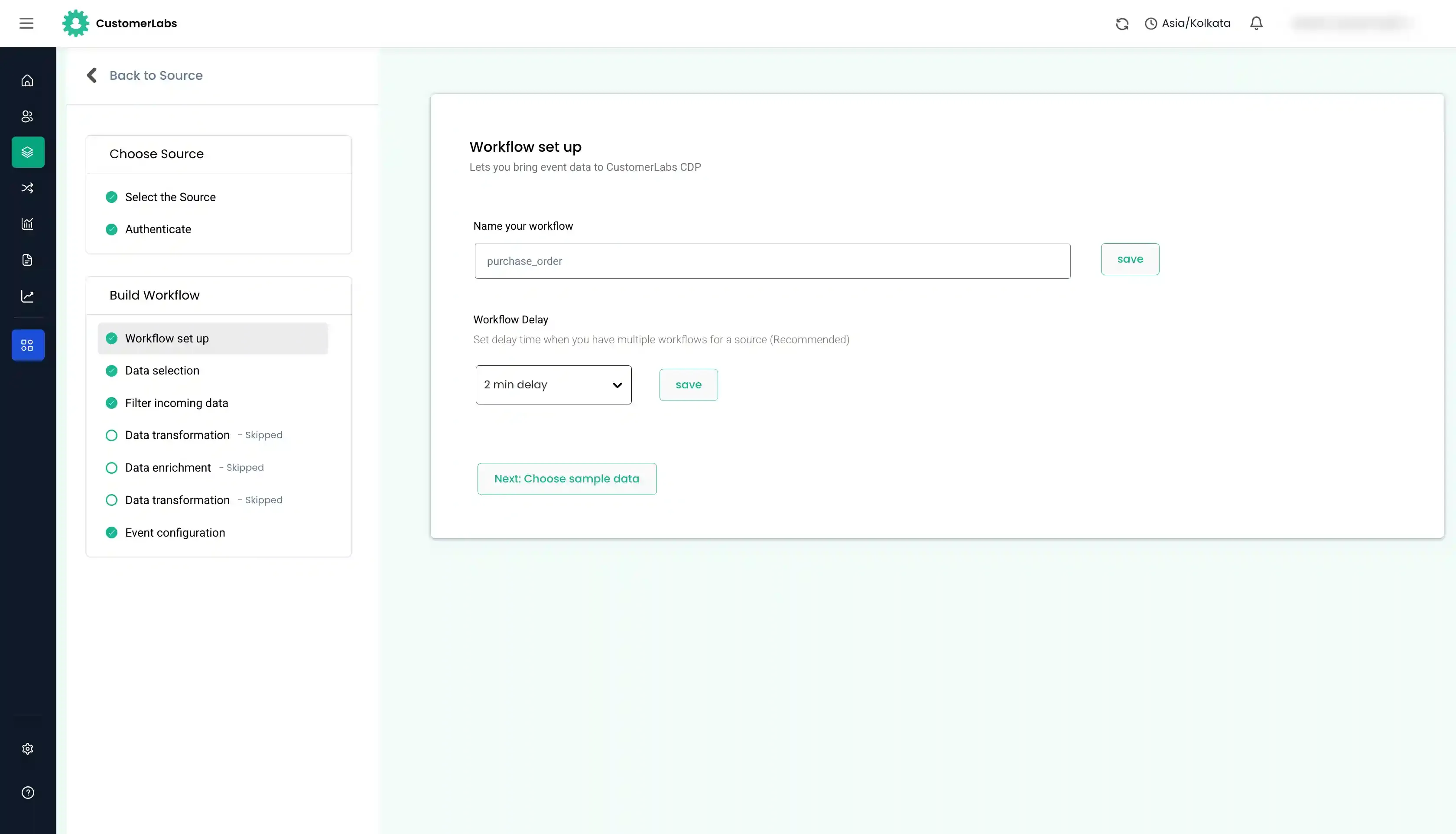Open the bar chart analytics sidebar icon
1456x834 pixels.
click(x=27, y=224)
